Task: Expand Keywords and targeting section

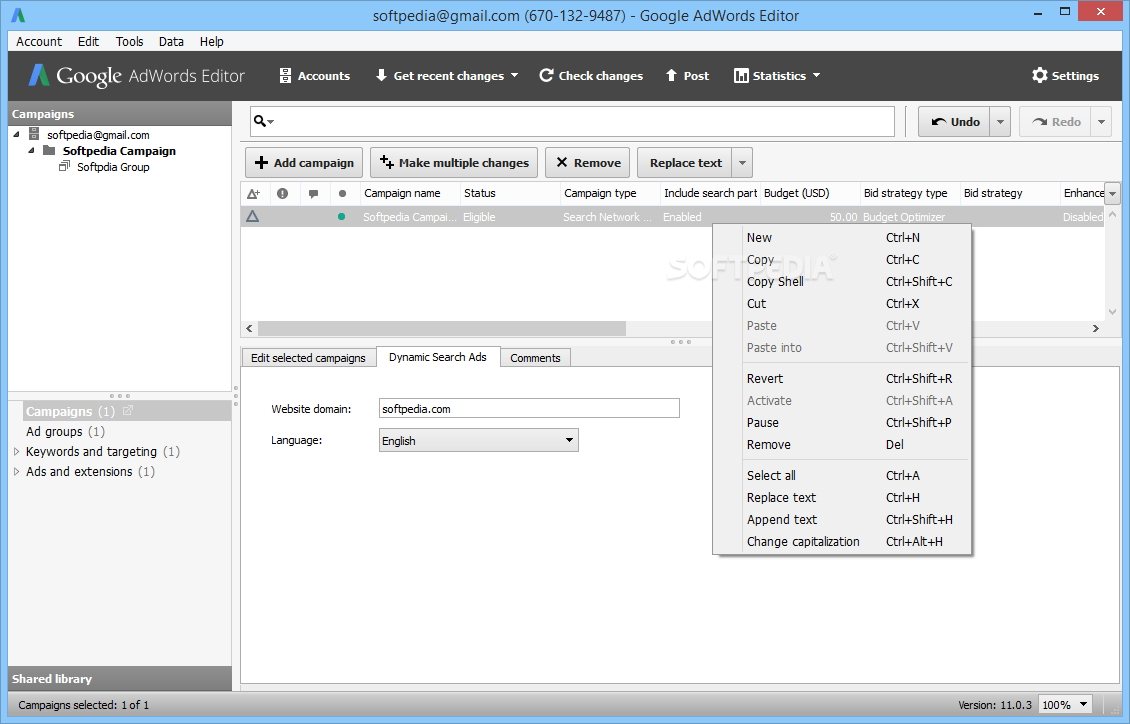Action: tap(17, 452)
